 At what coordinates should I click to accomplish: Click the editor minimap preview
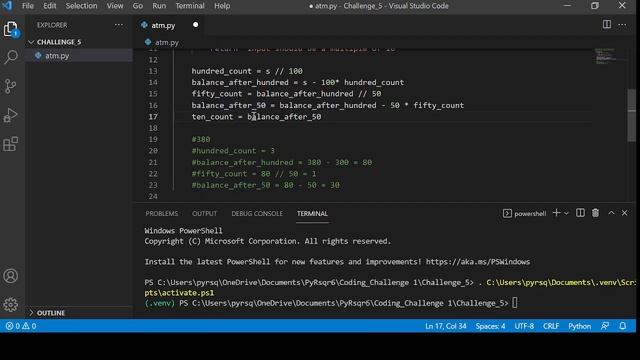pyautogui.click(x=609, y=56)
